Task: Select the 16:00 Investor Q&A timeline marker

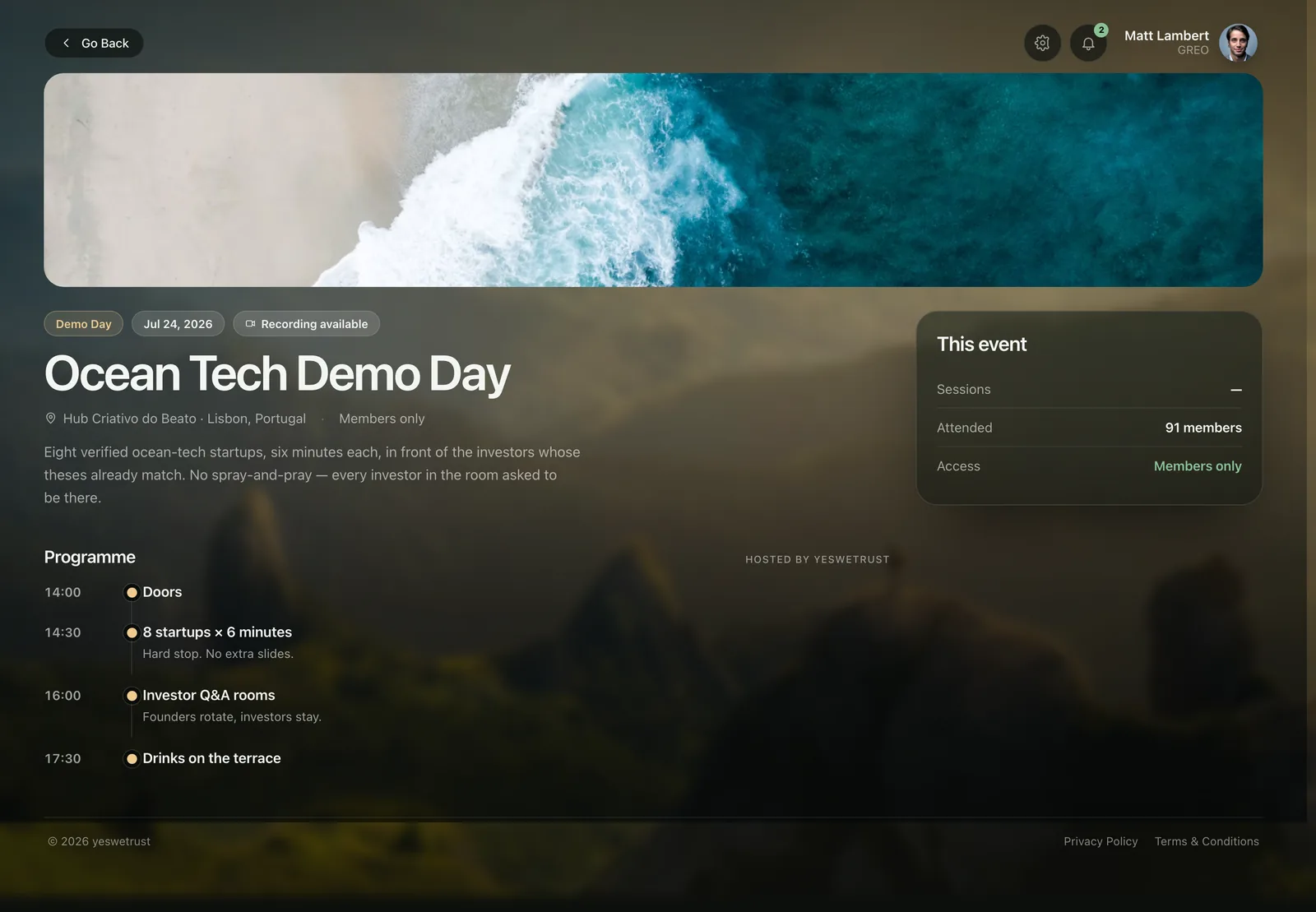Action: click(x=132, y=696)
